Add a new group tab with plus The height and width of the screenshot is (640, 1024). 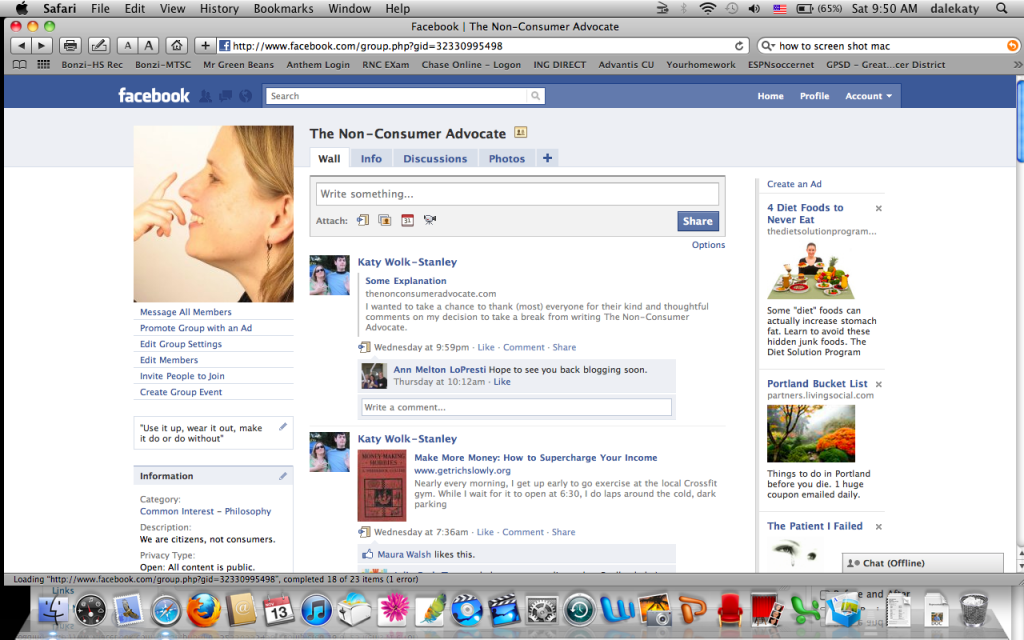(547, 158)
